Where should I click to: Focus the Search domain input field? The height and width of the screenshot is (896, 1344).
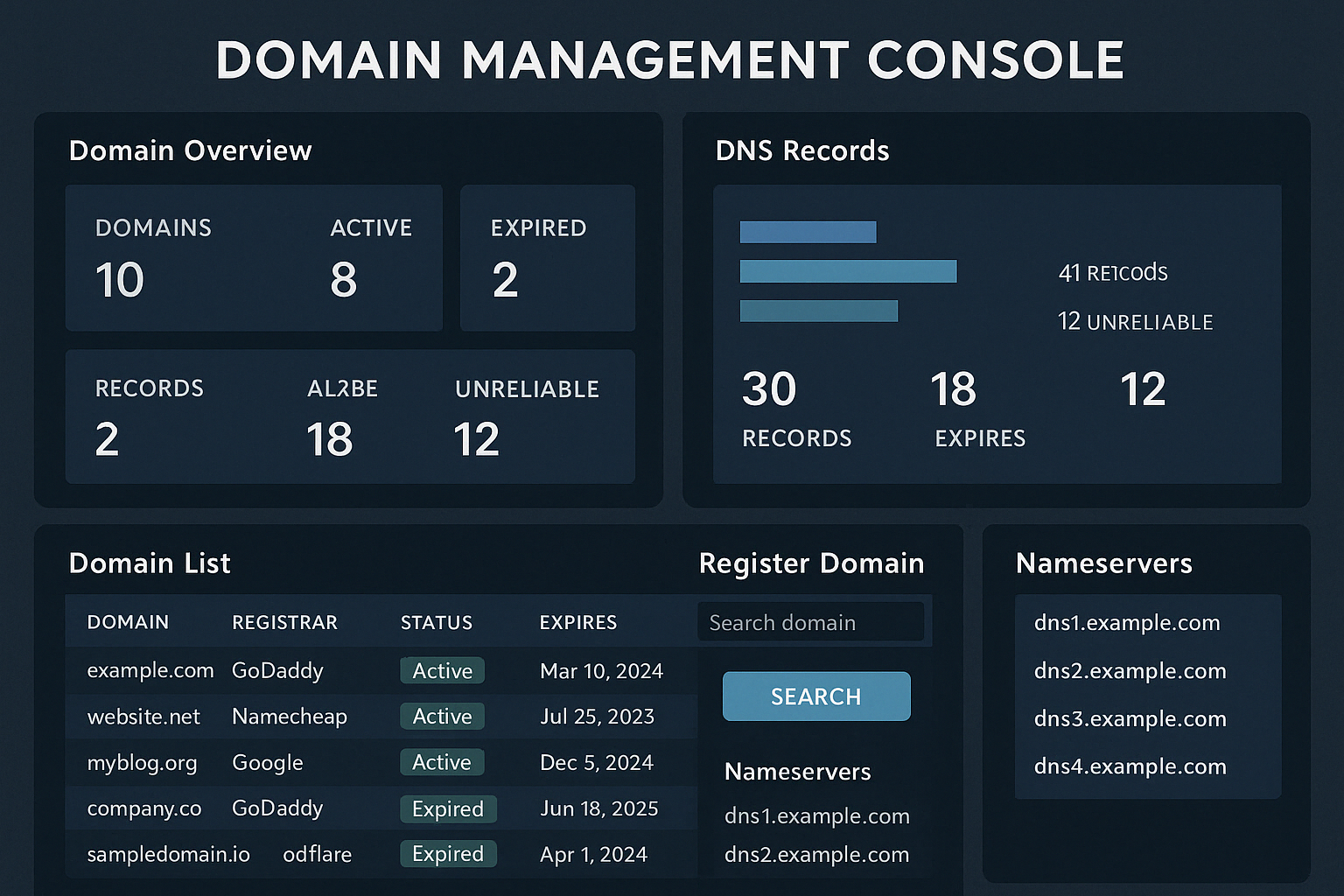pos(810,622)
